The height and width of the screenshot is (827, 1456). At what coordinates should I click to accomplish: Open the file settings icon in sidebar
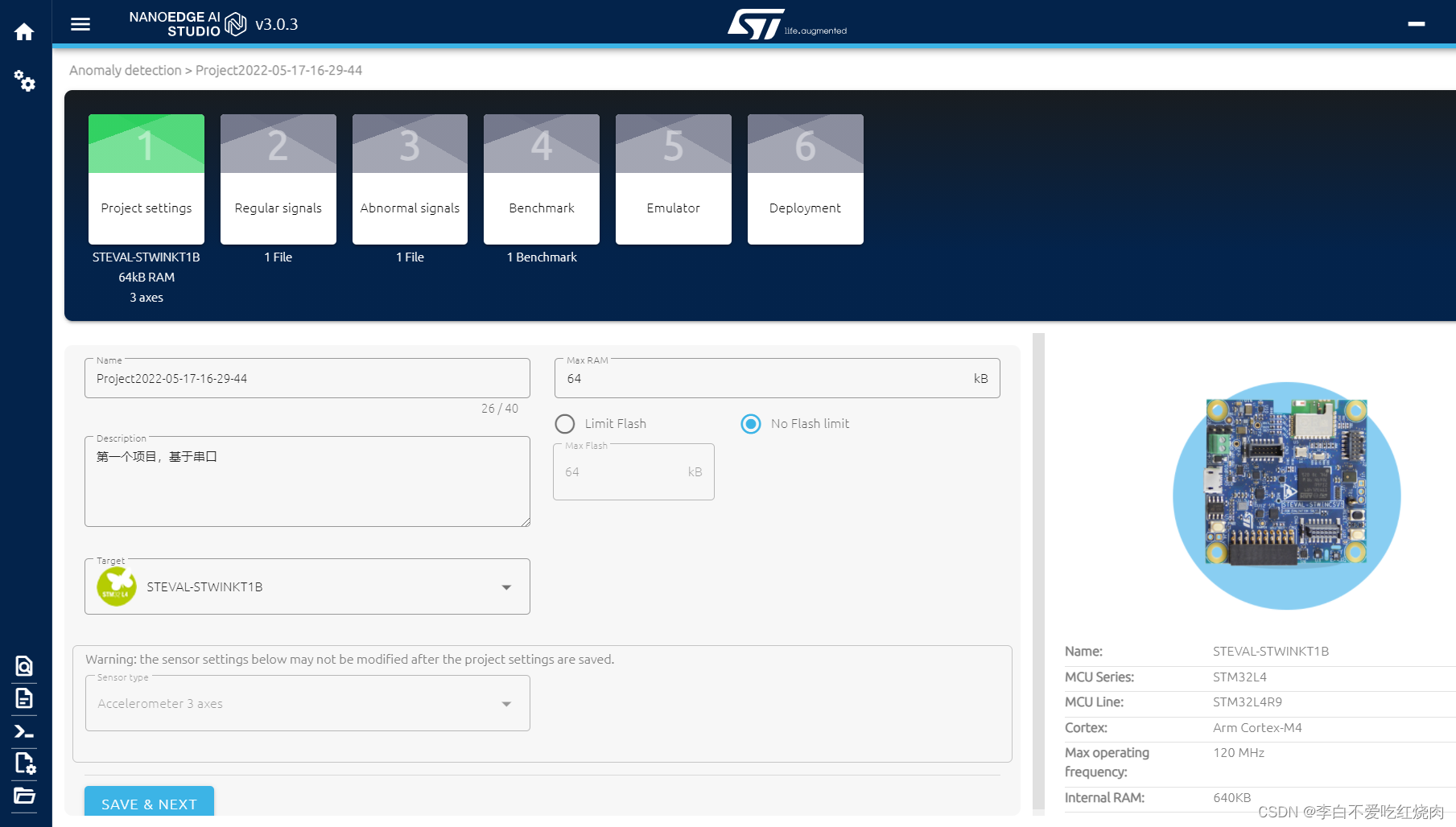click(24, 763)
